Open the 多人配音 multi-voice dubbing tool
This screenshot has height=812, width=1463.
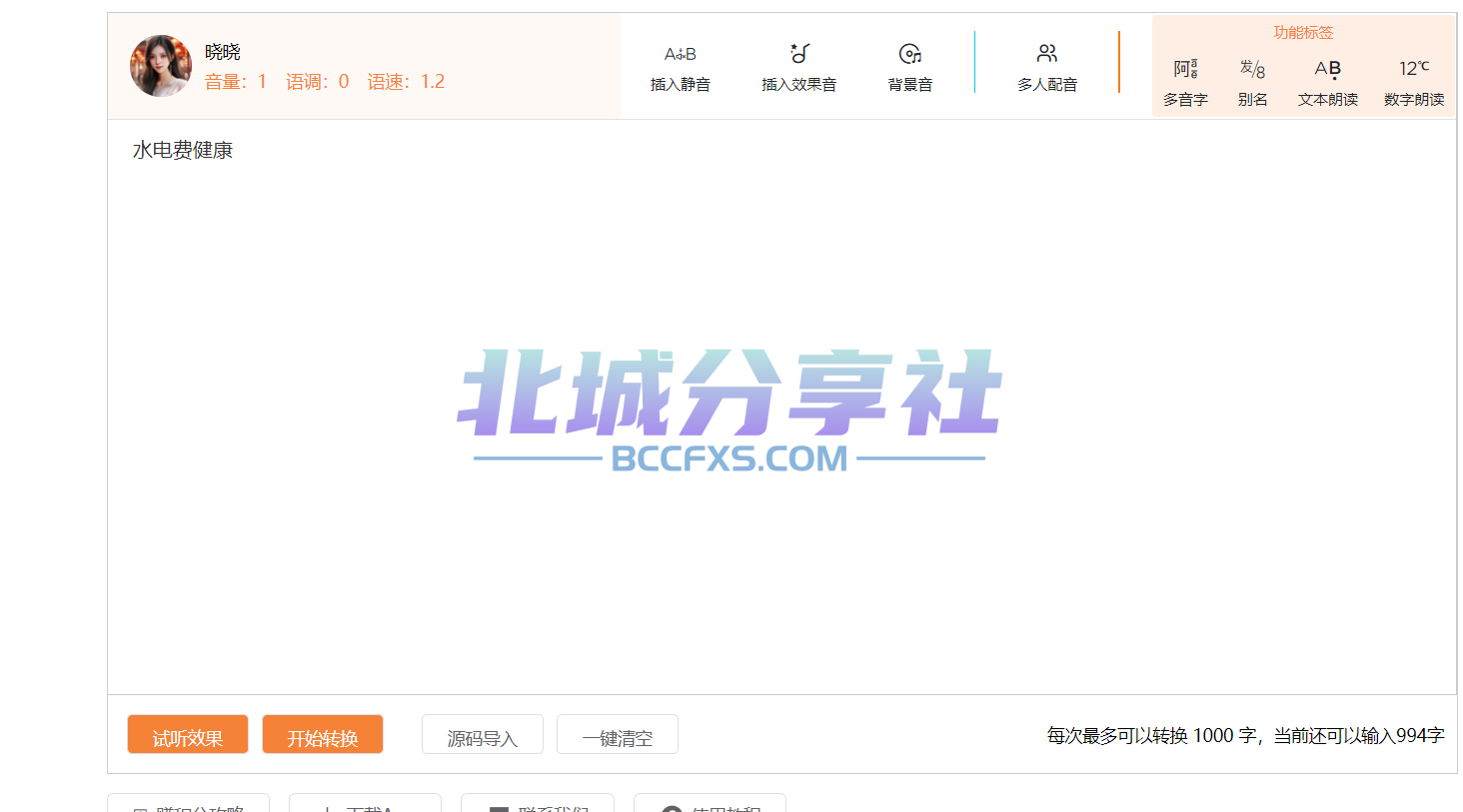point(1047,68)
